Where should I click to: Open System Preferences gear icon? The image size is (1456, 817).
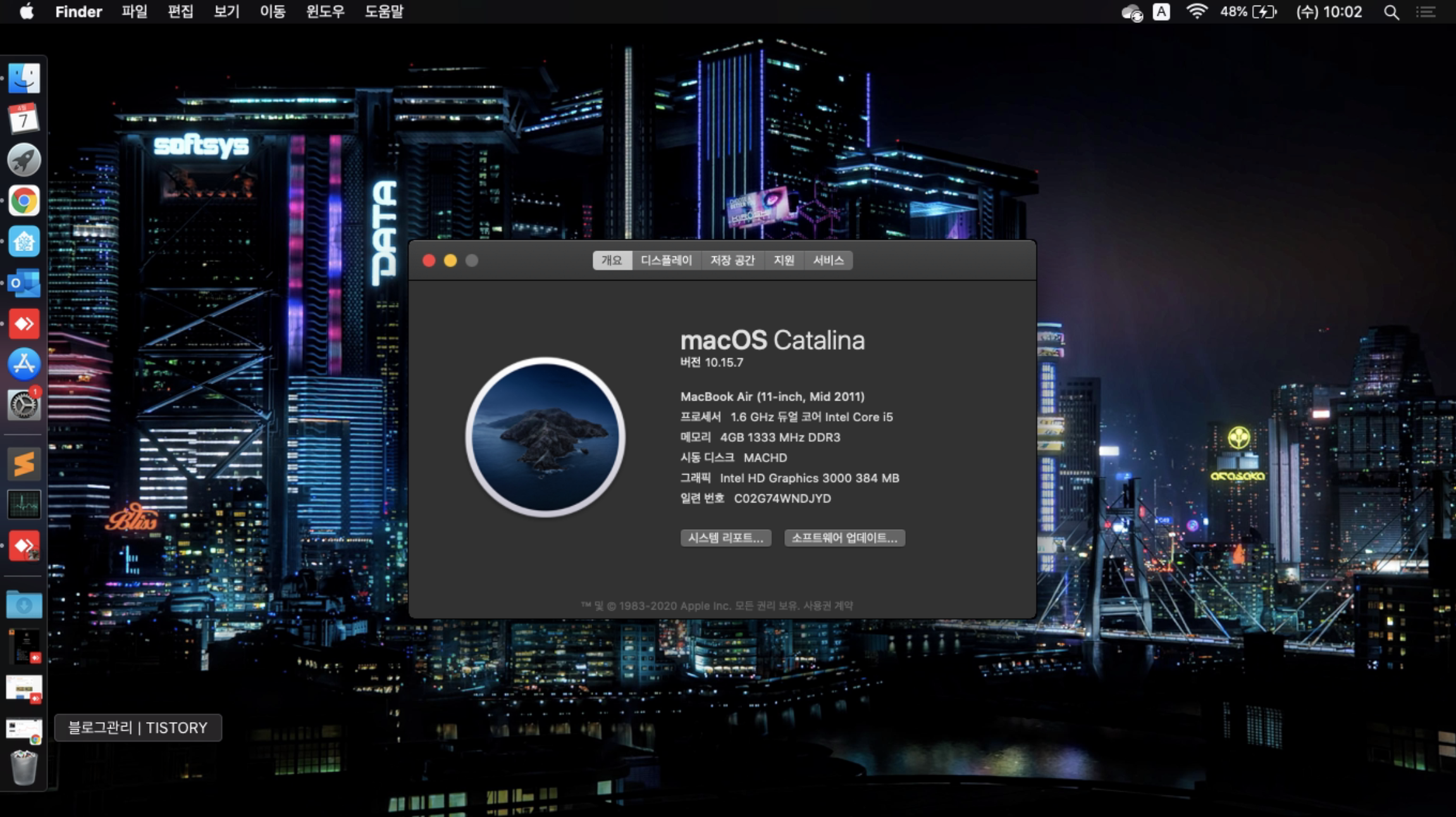coord(24,405)
